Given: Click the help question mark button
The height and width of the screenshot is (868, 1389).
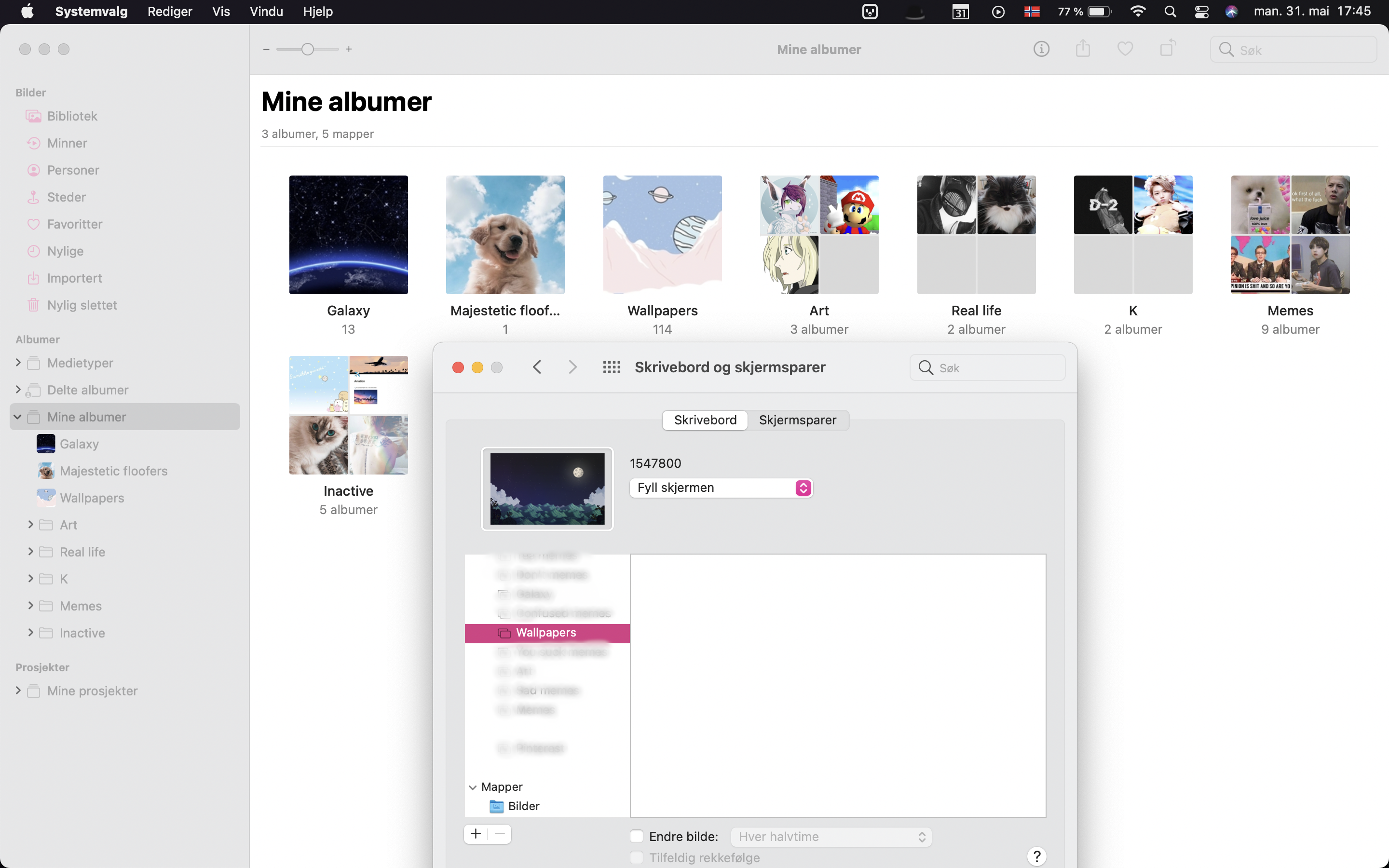Looking at the screenshot, I should 1036,856.
